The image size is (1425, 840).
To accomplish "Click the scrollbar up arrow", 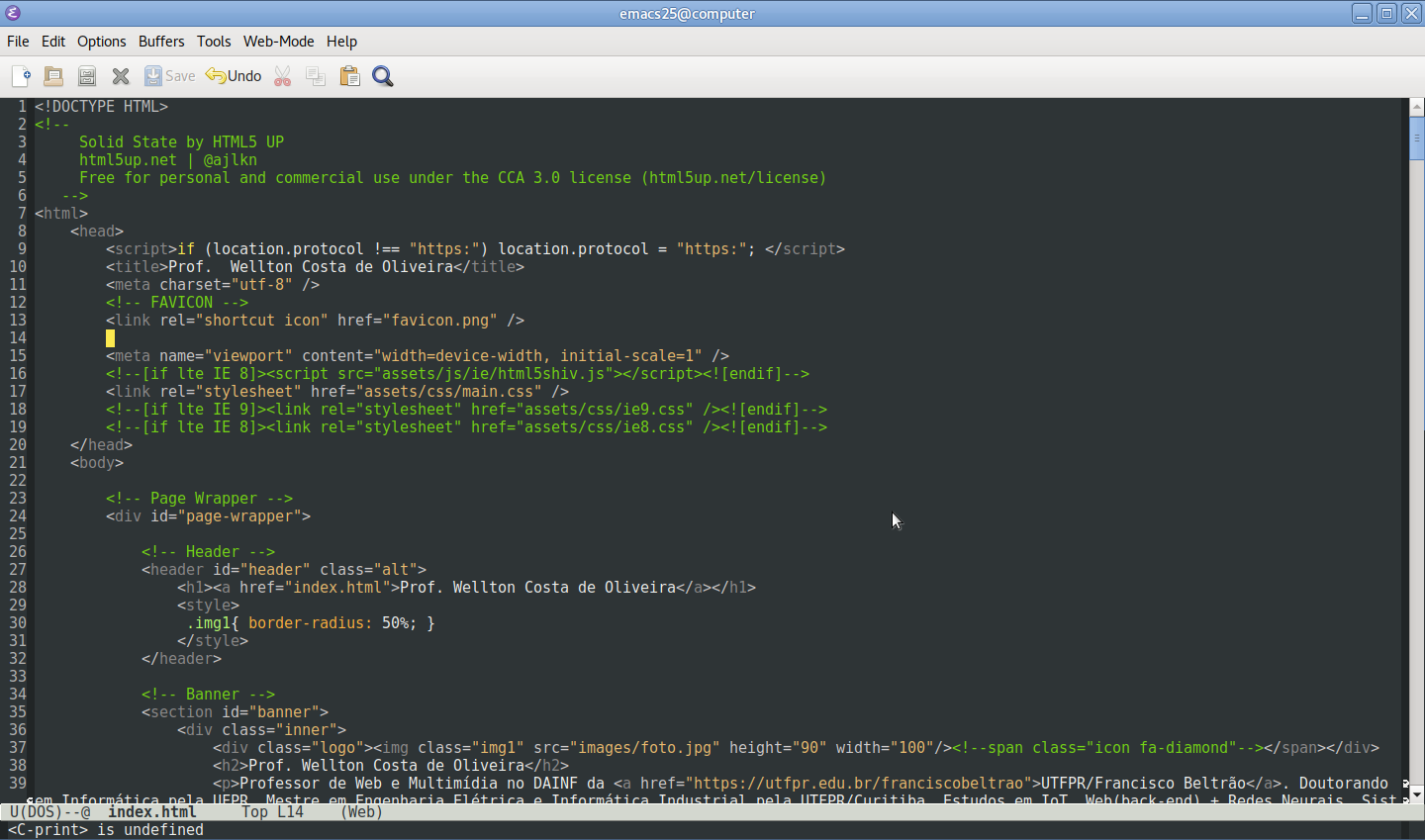I will click(1416, 106).
